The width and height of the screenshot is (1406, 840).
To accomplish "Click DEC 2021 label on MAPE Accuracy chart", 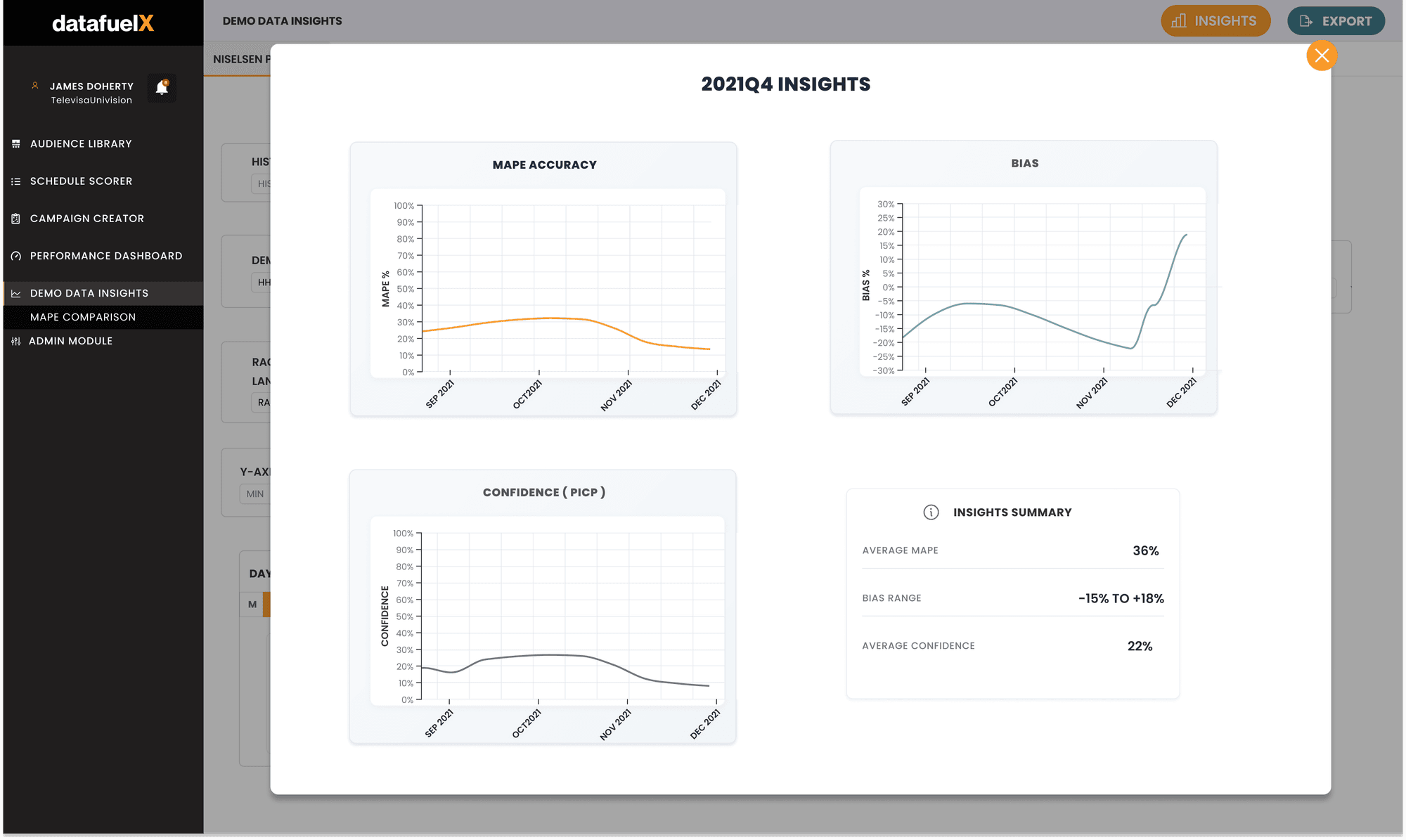I will 706,395.
